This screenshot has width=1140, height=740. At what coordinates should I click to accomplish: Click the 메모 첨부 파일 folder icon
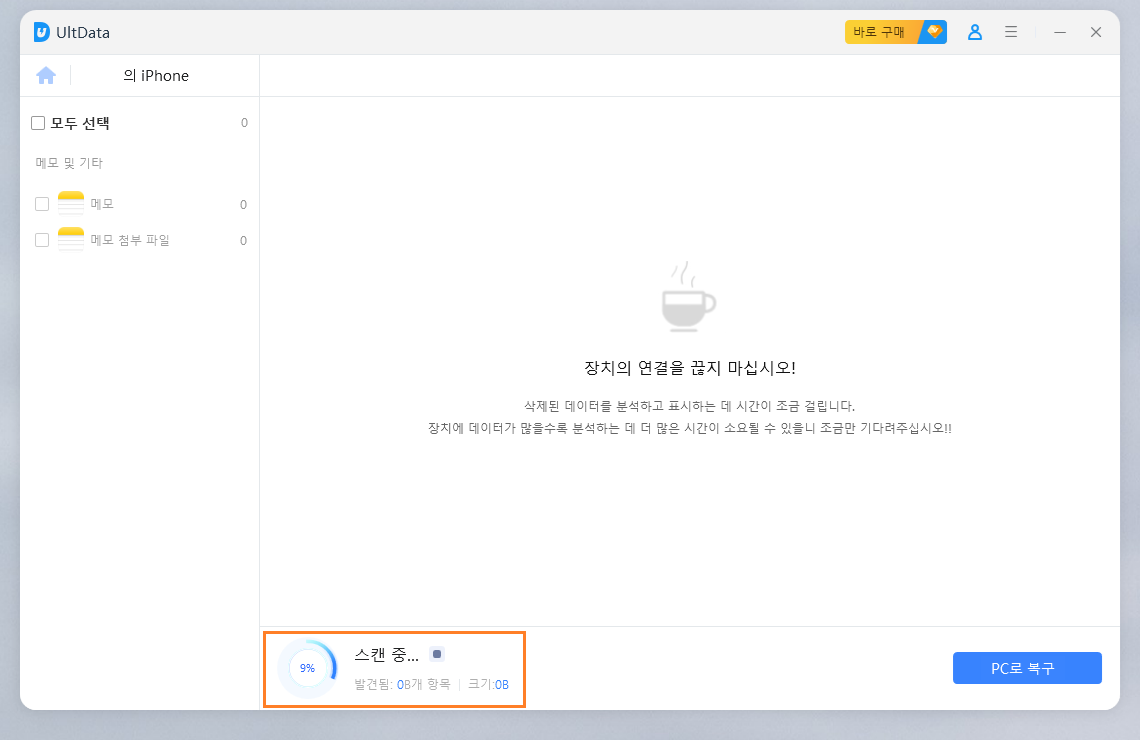(70, 239)
